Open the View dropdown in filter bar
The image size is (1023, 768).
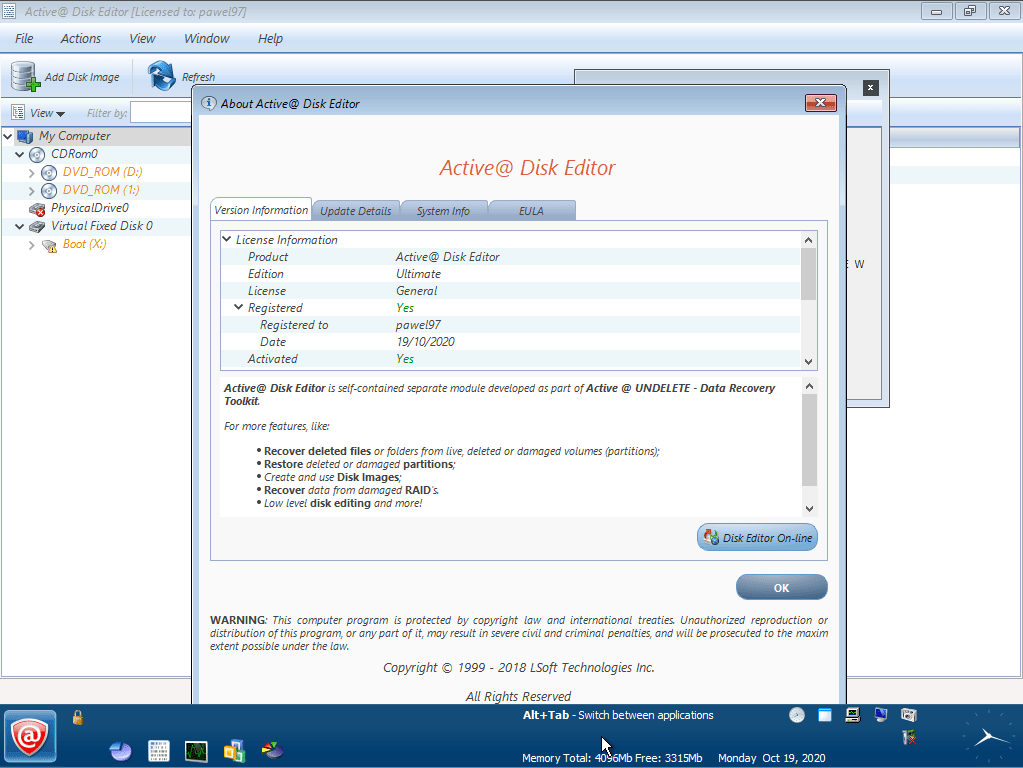48,113
